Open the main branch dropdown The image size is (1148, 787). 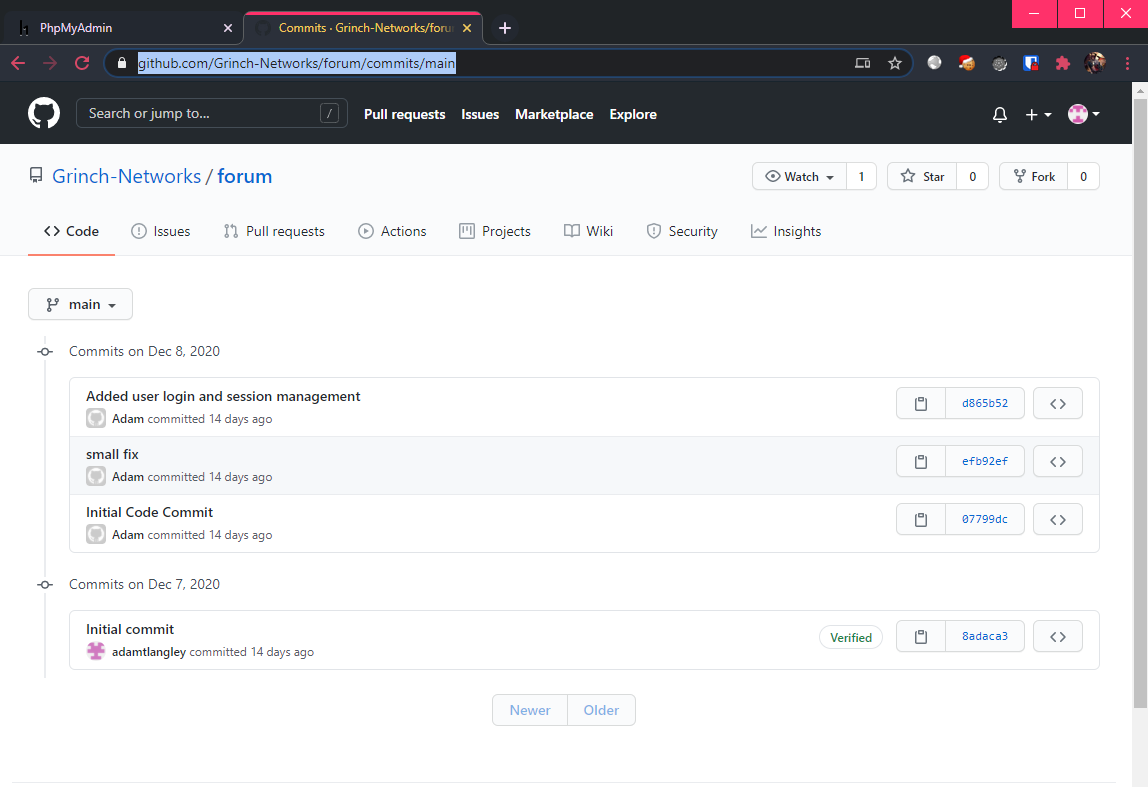[x=81, y=304]
